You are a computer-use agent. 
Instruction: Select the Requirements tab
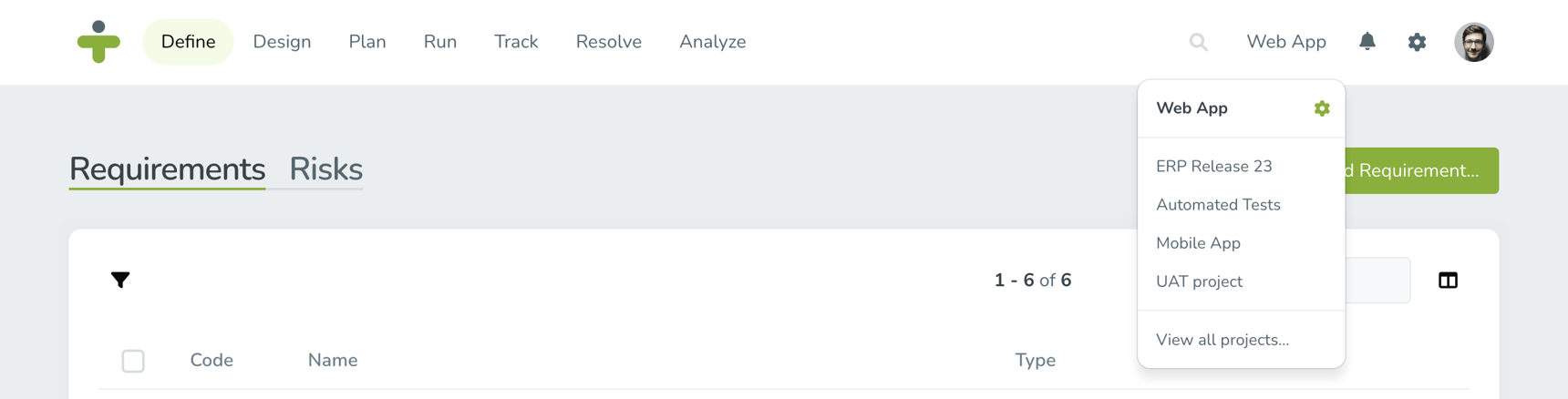167,169
